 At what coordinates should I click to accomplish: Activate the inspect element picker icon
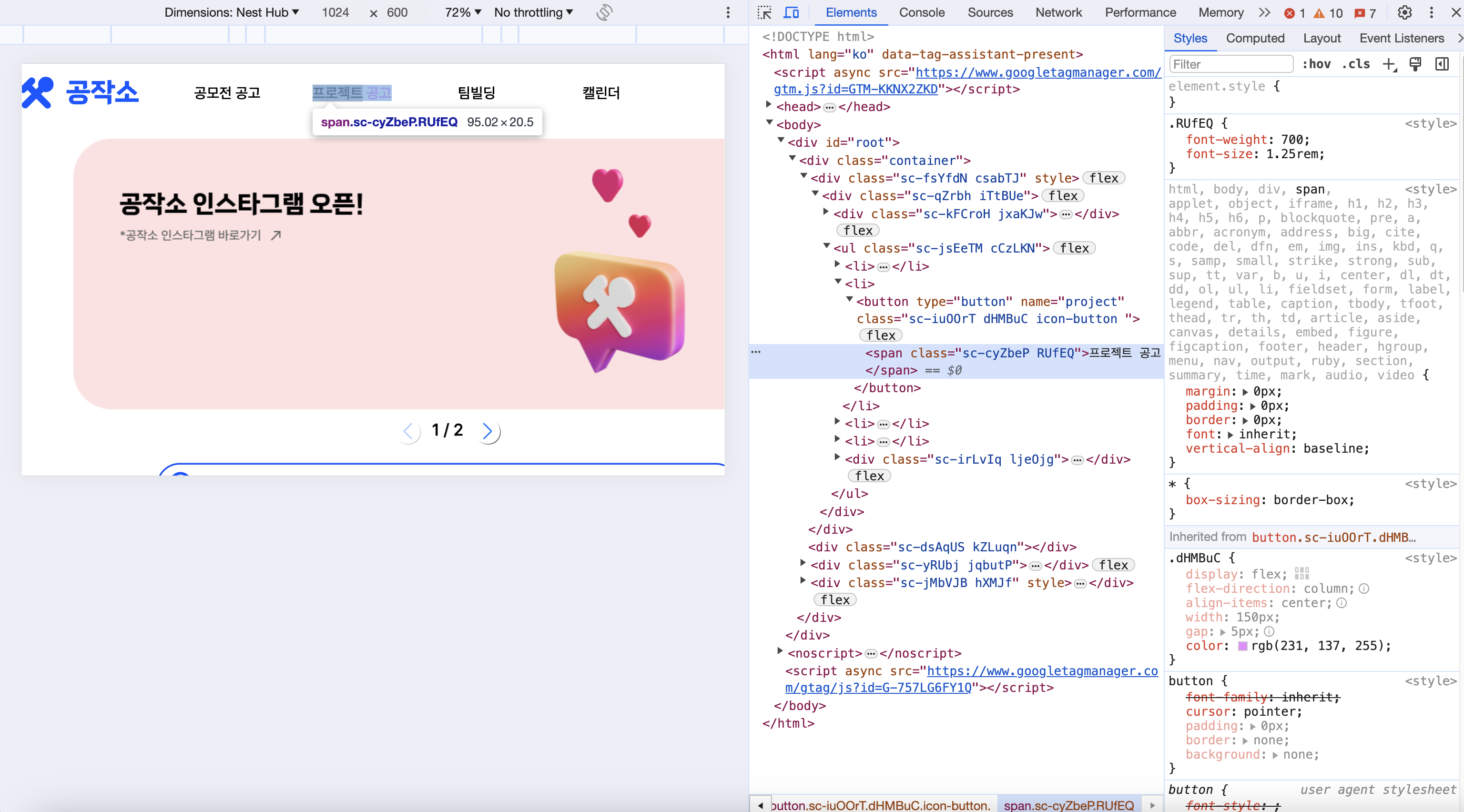[764, 12]
